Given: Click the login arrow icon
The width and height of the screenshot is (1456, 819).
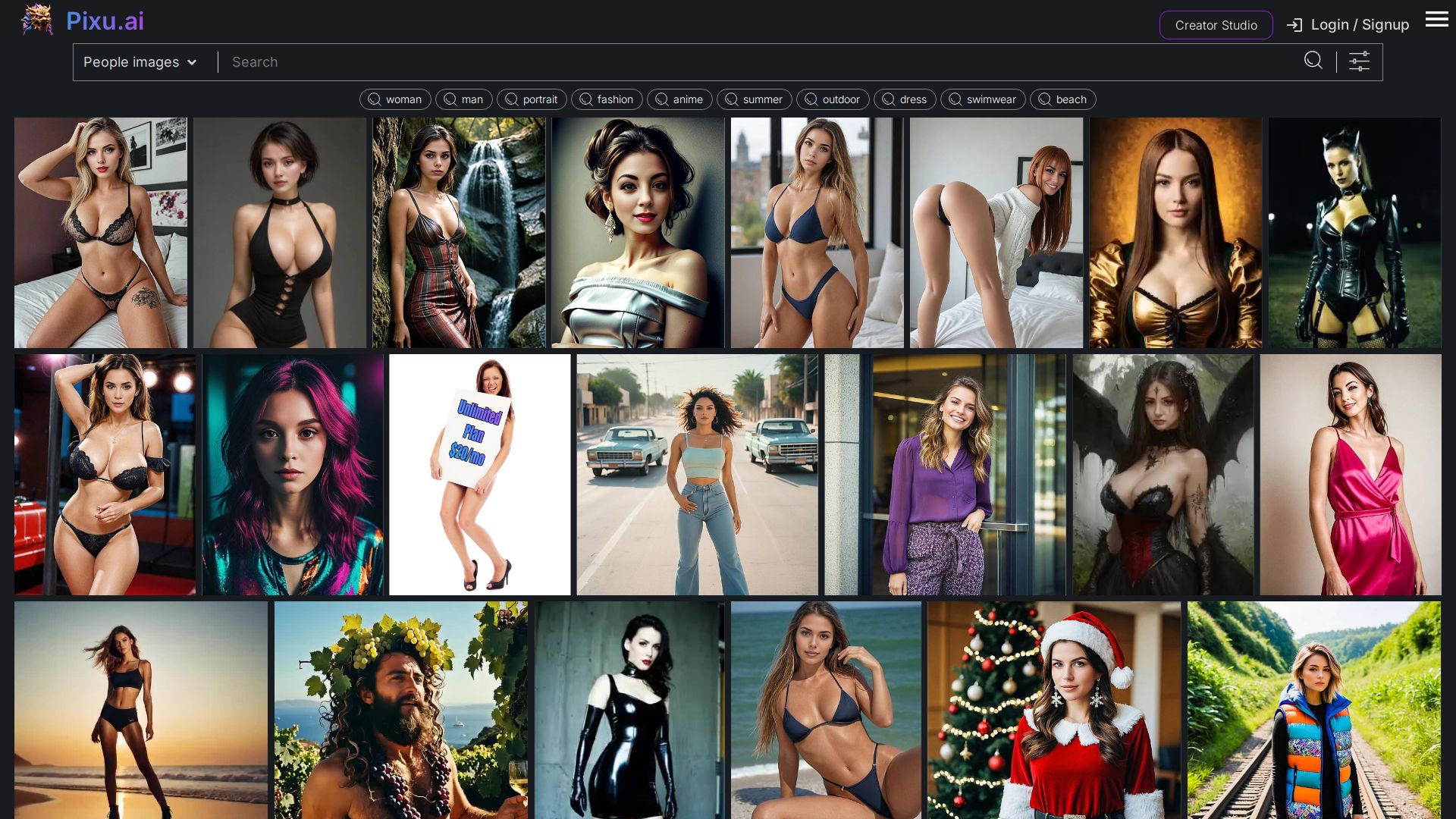Looking at the screenshot, I should pos(1294,25).
